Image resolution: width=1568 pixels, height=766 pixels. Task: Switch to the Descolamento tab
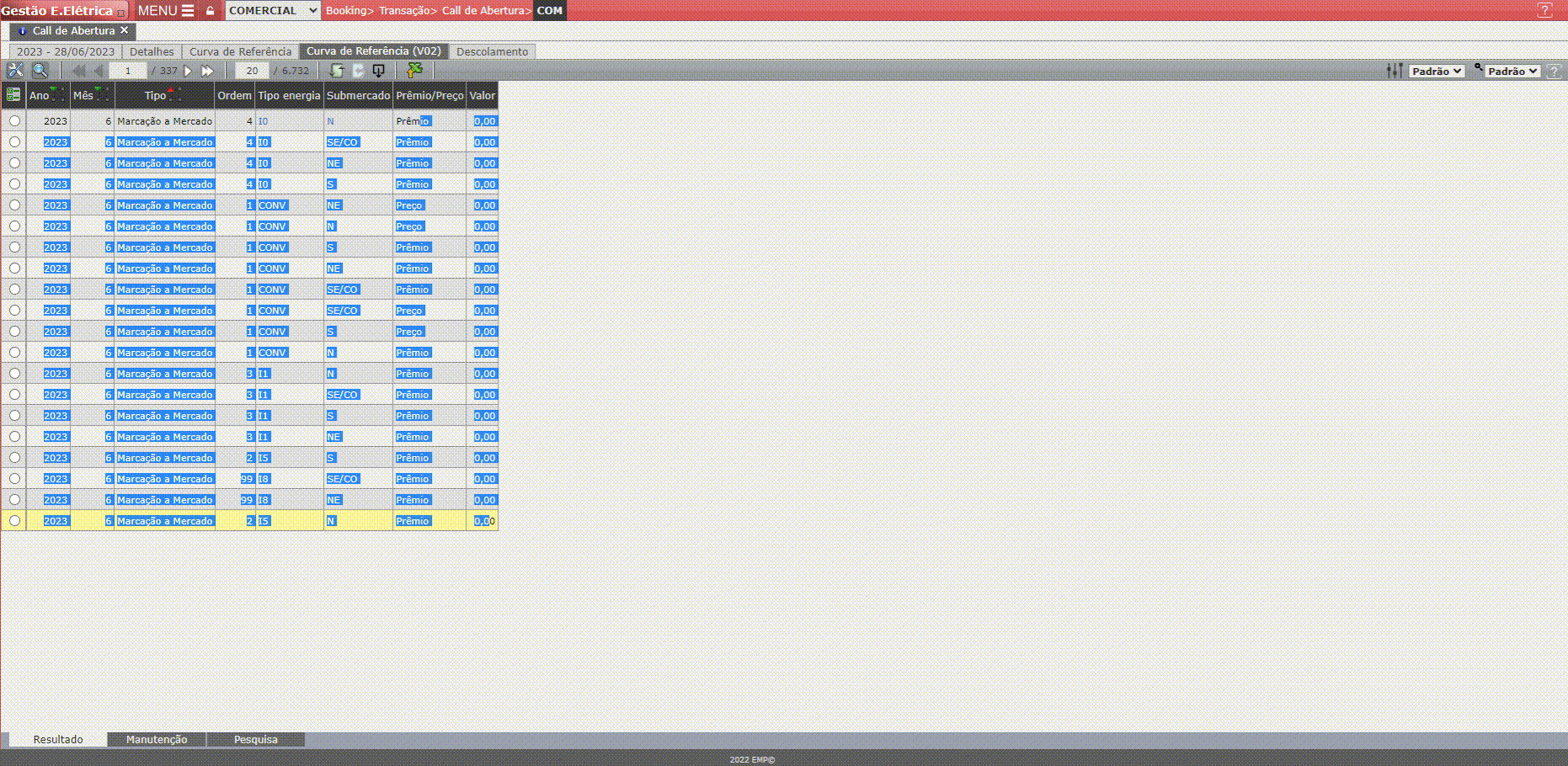point(492,51)
